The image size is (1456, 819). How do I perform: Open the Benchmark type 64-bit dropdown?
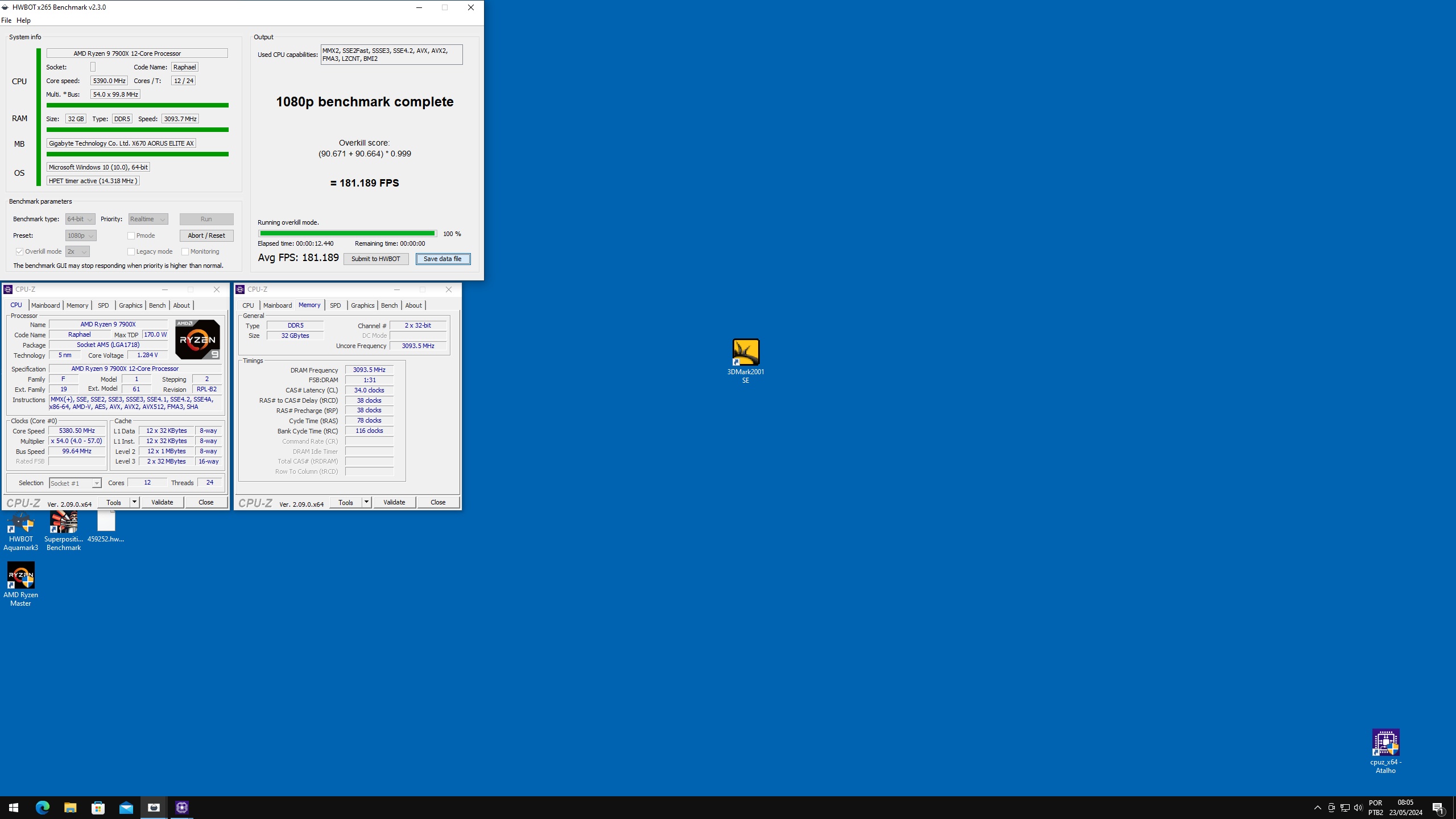[80, 219]
